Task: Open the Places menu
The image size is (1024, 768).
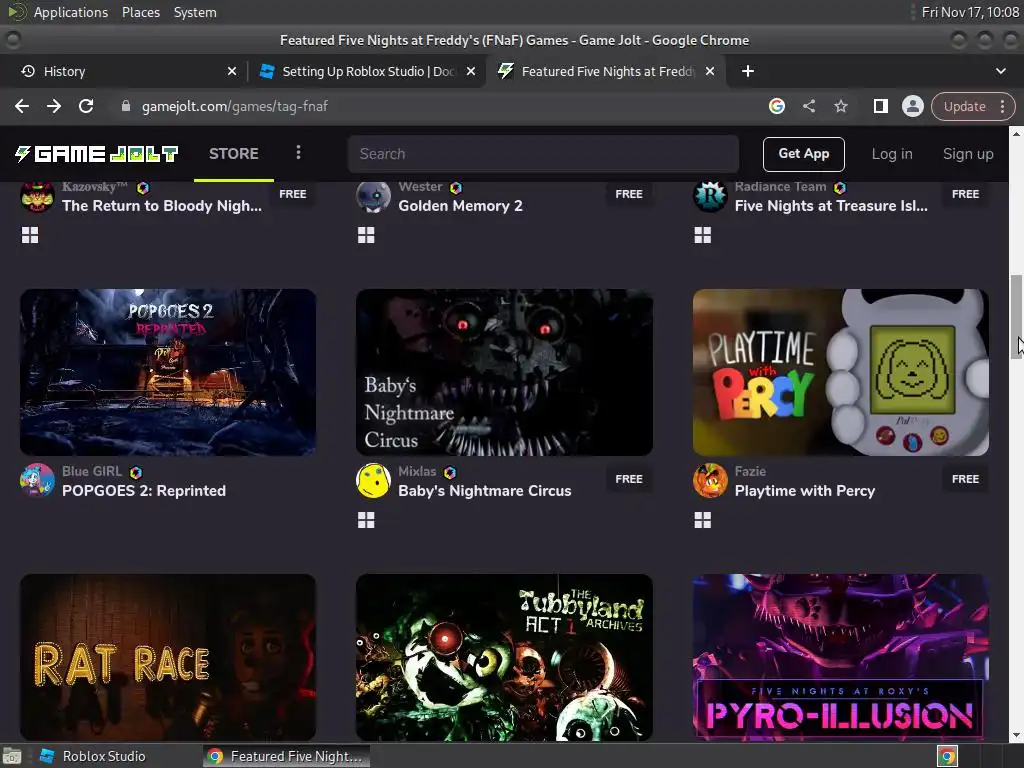Action: (x=141, y=12)
